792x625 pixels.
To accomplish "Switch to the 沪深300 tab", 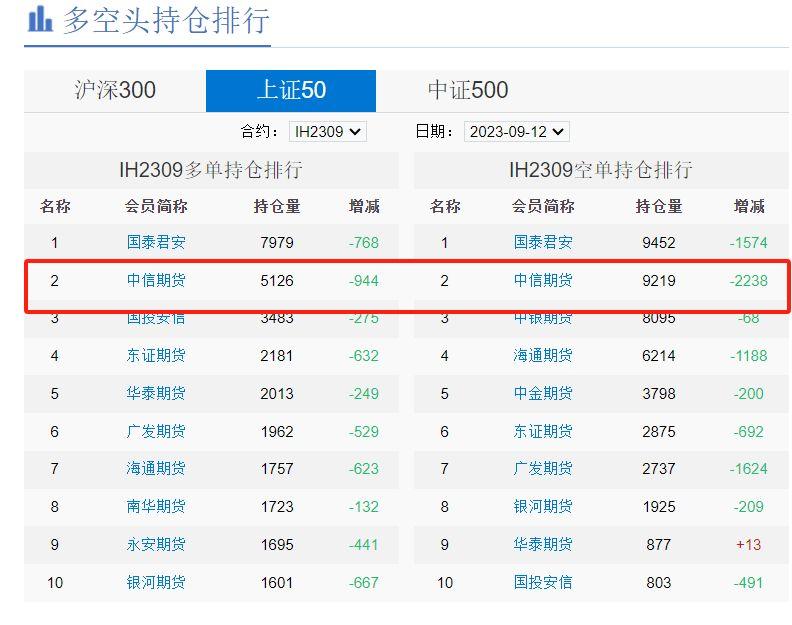I will (x=115, y=90).
